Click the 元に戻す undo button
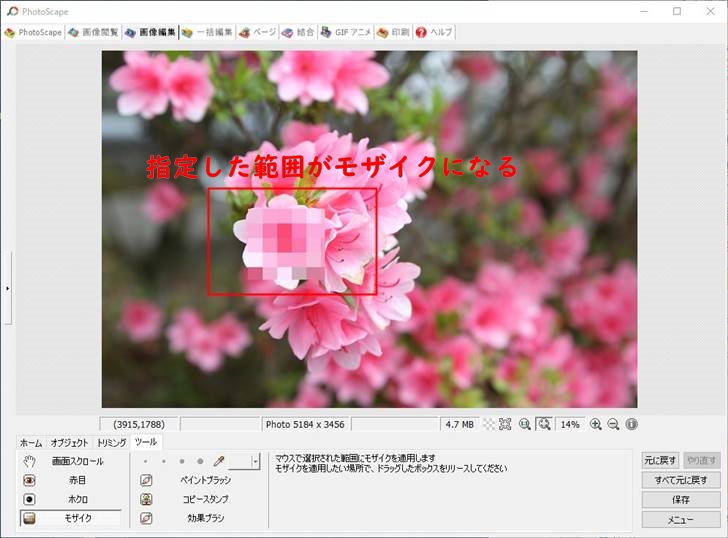The height and width of the screenshot is (538, 728). click(661, 460)
